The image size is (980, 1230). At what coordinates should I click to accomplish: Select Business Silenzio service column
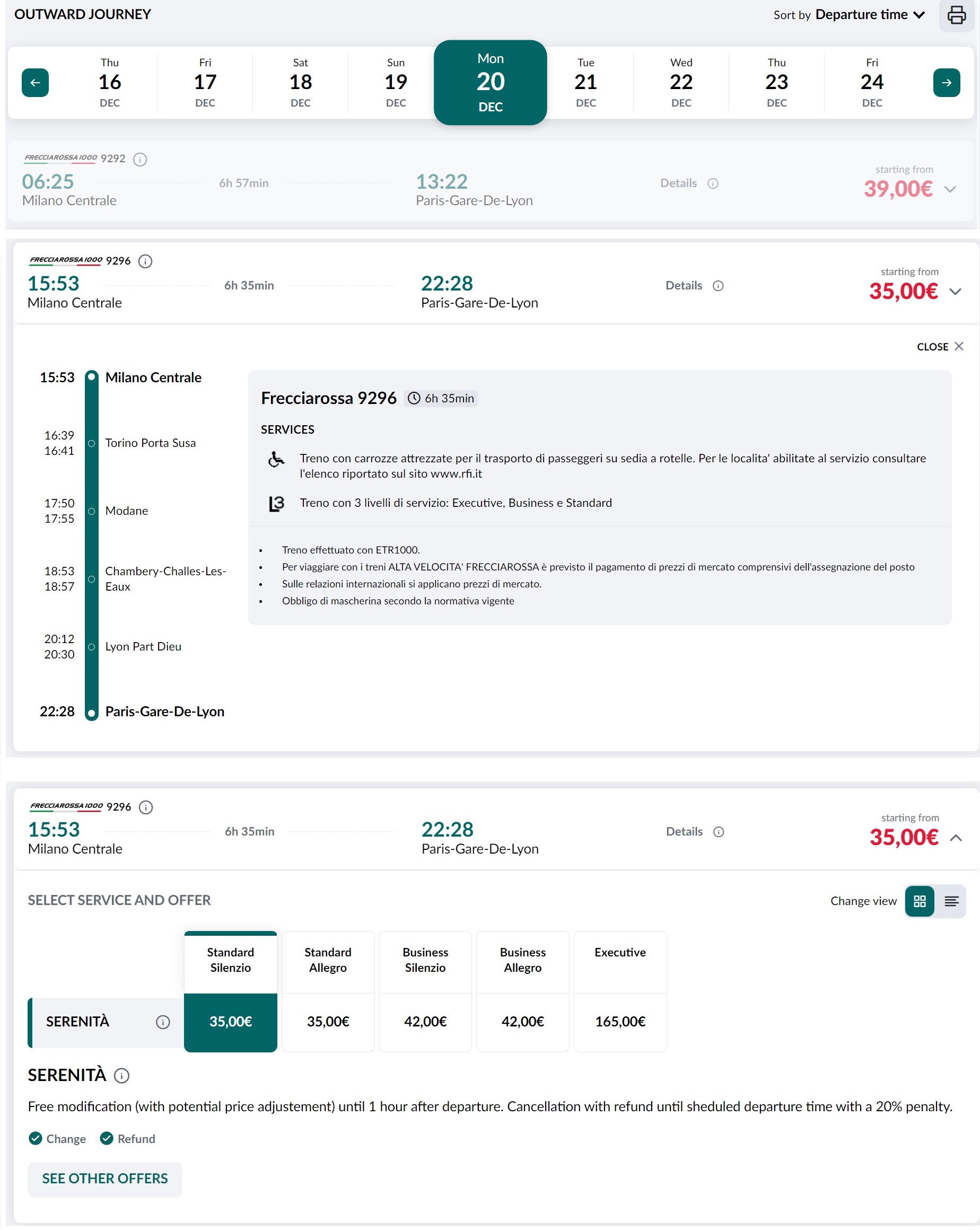425,961
